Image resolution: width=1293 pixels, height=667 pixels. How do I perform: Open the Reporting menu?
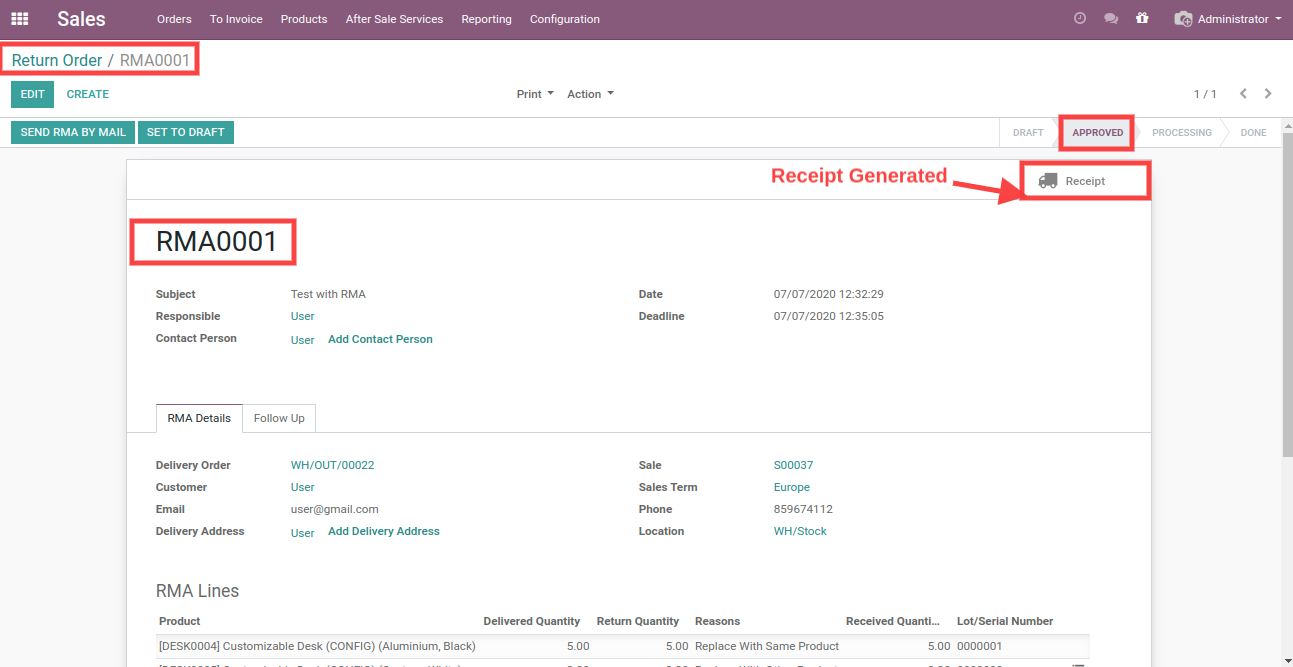point(486,19)
